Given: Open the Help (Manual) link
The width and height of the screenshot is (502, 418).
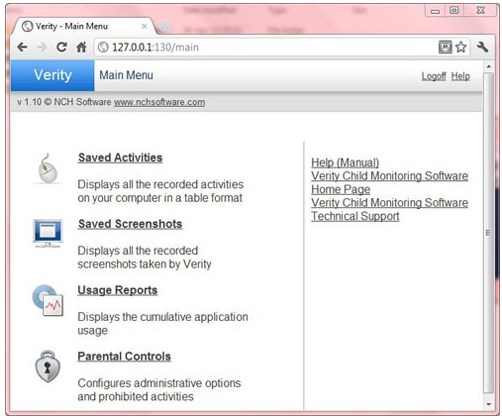Looking at the screenshot, I should click(345, 163).
